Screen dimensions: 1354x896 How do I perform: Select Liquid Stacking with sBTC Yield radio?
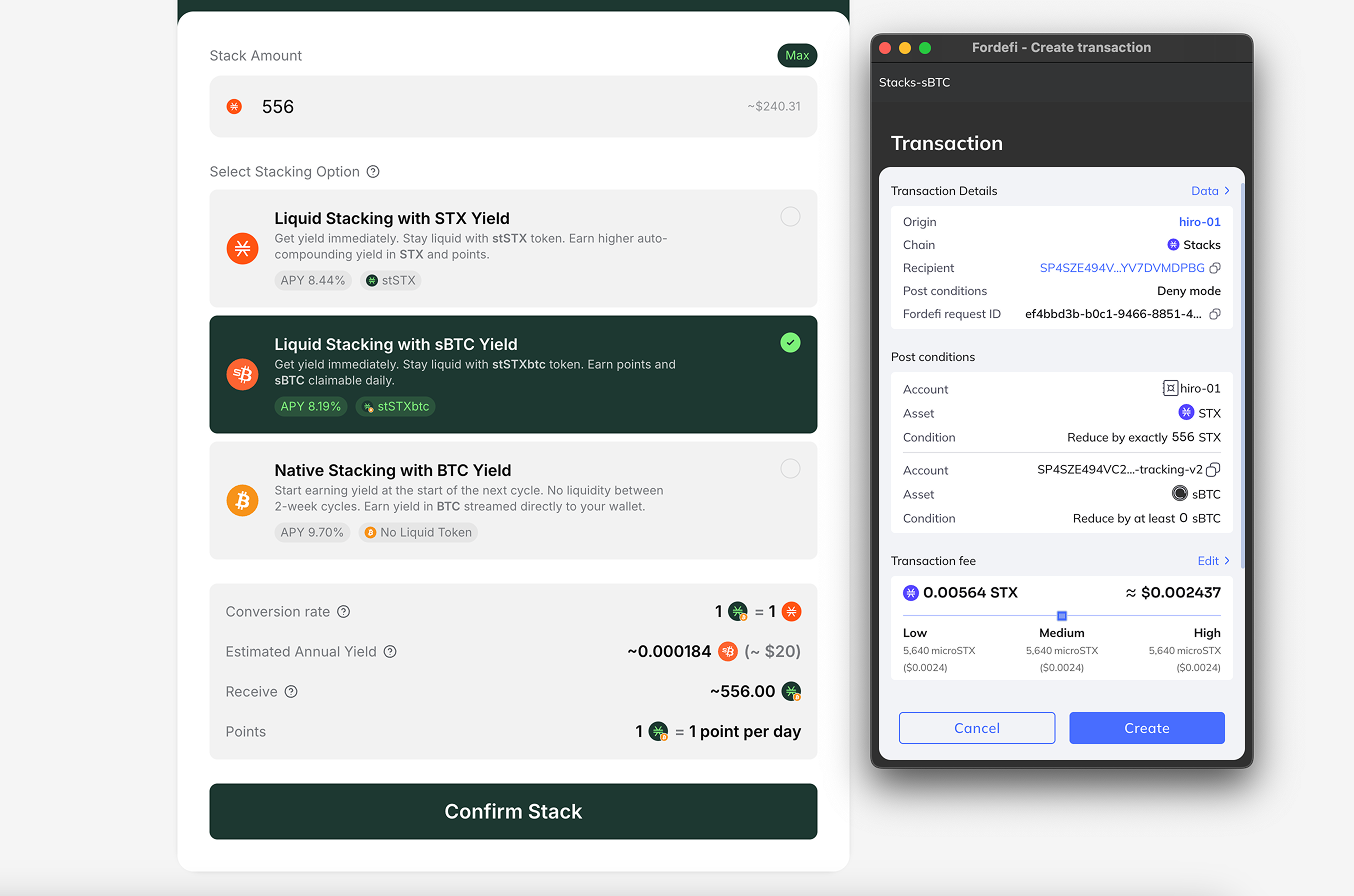click(x=790, y=343)
